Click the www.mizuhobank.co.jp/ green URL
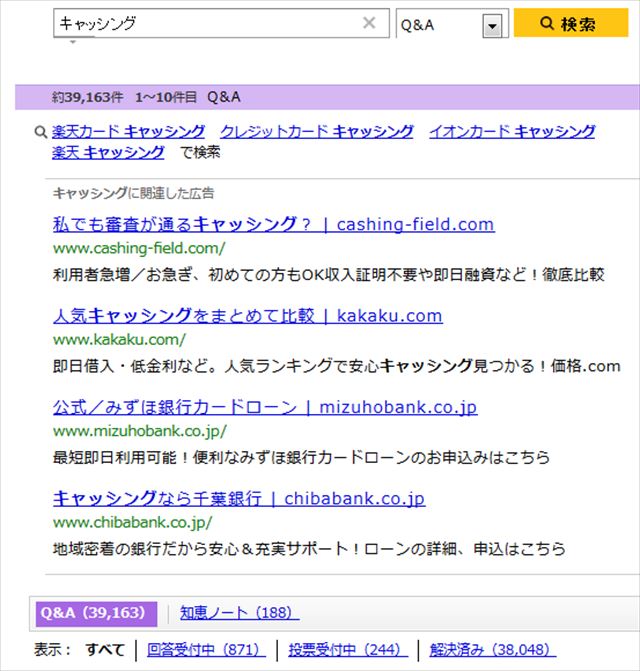 point(139,431)
